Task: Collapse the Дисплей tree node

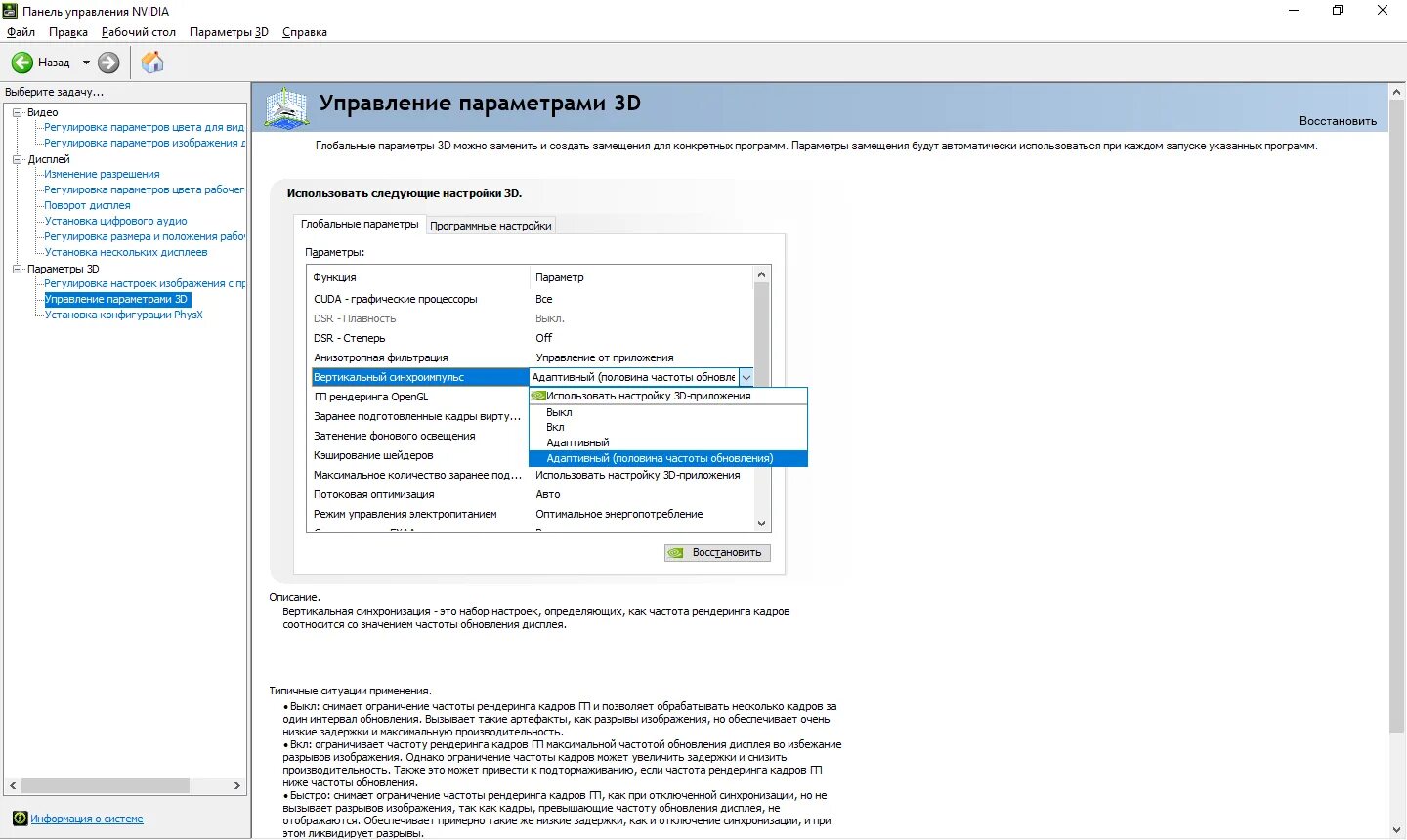Action: tap(17, 159)
